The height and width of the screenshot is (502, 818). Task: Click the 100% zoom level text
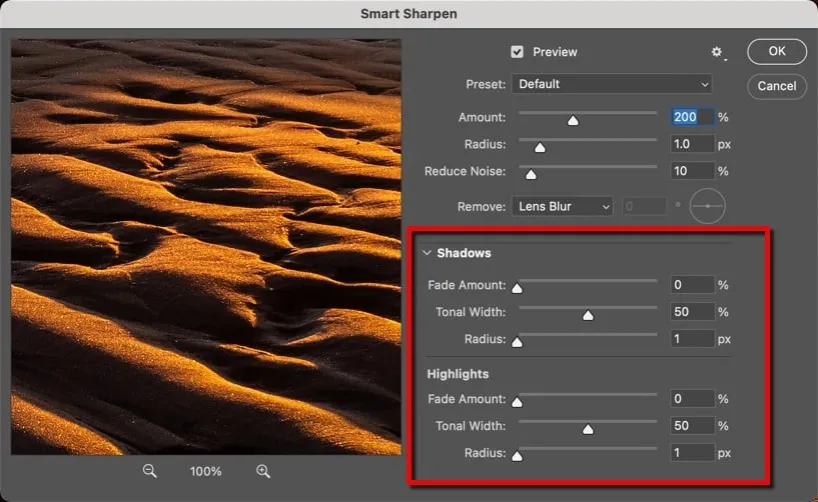click(x=206, y=472)
